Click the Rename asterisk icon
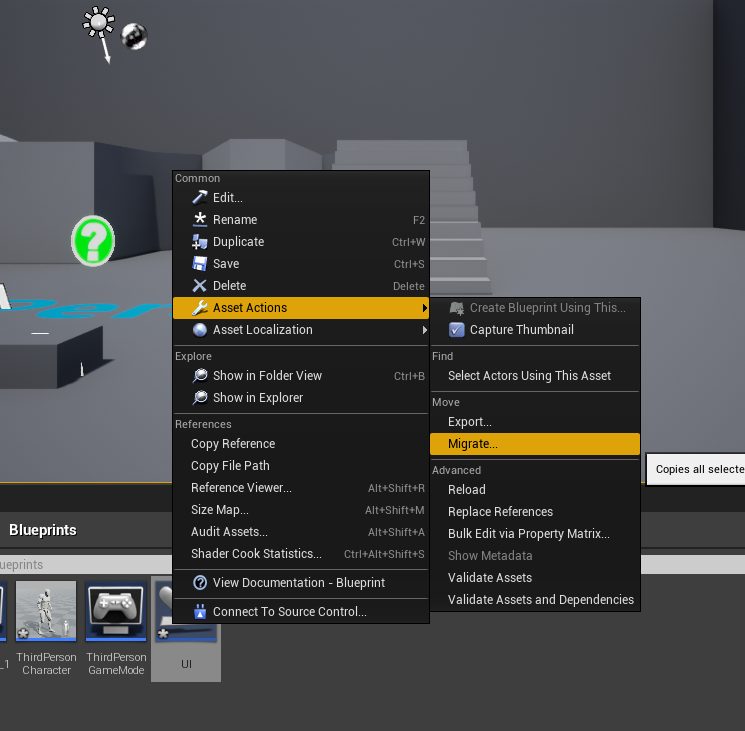Viewport: 745px width, 731px height. coord(200,219)
